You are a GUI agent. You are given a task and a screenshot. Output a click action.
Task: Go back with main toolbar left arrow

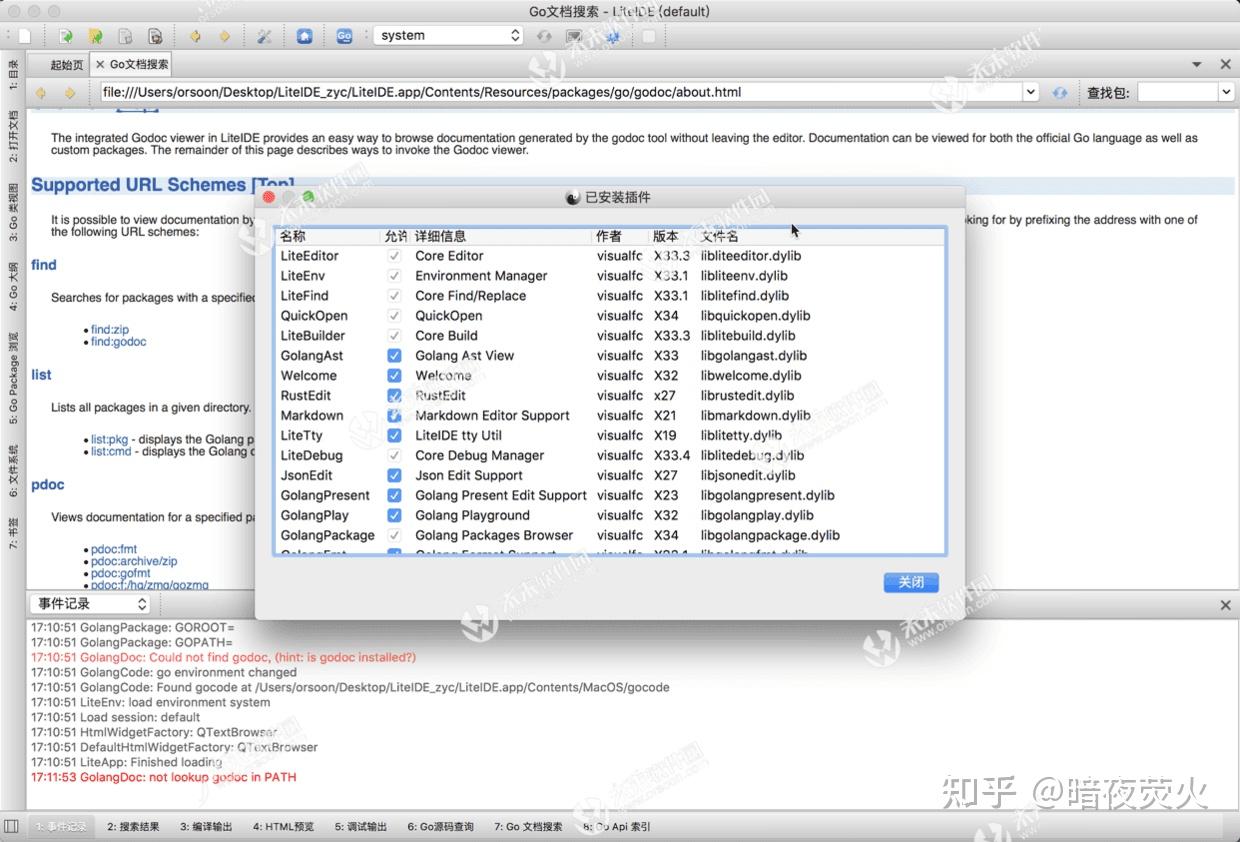pyautogui.click(x=195, y=36)
